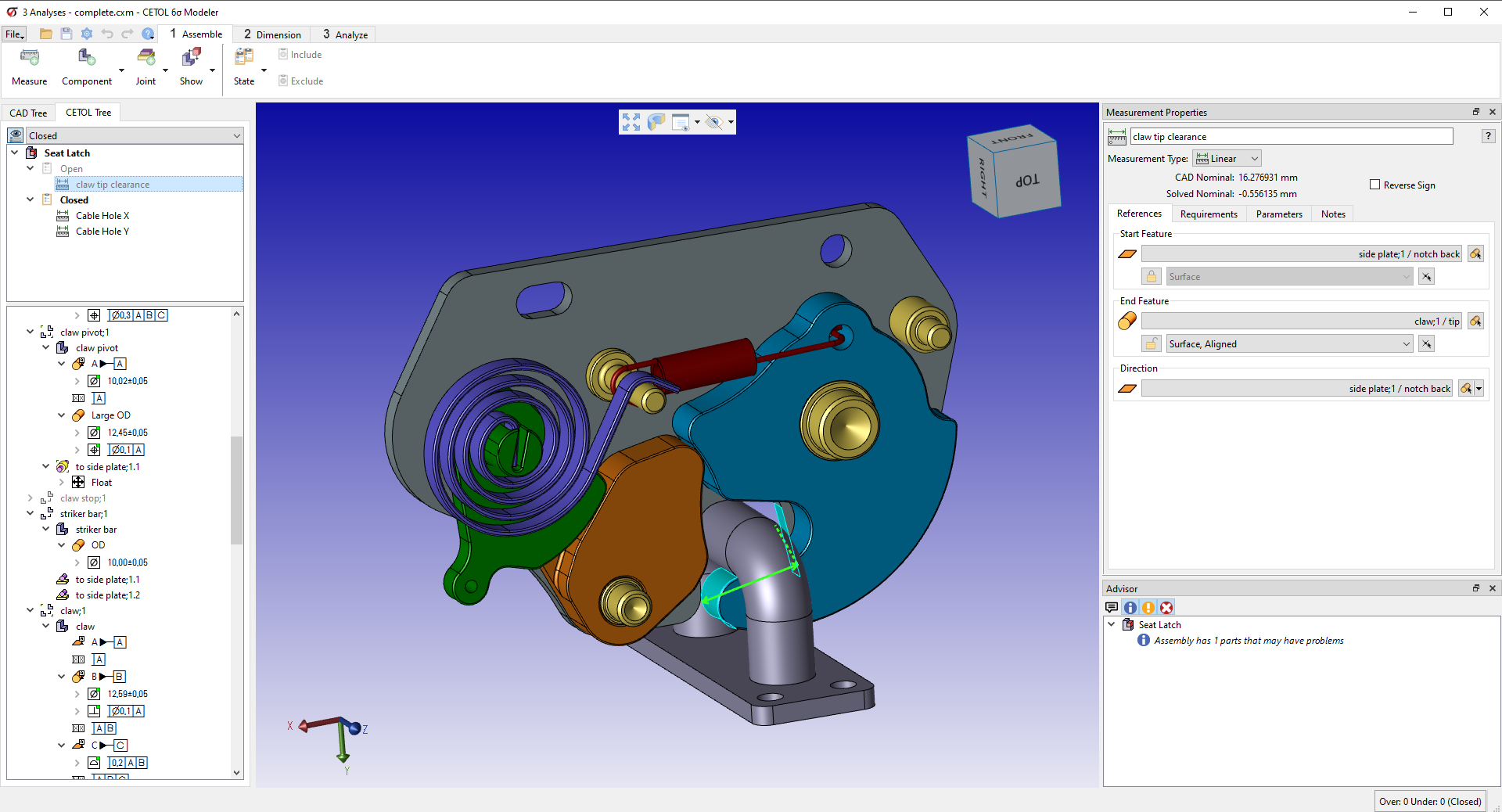
Task: Click the orange warning filter in Advisor
Action: (1148, 608)
